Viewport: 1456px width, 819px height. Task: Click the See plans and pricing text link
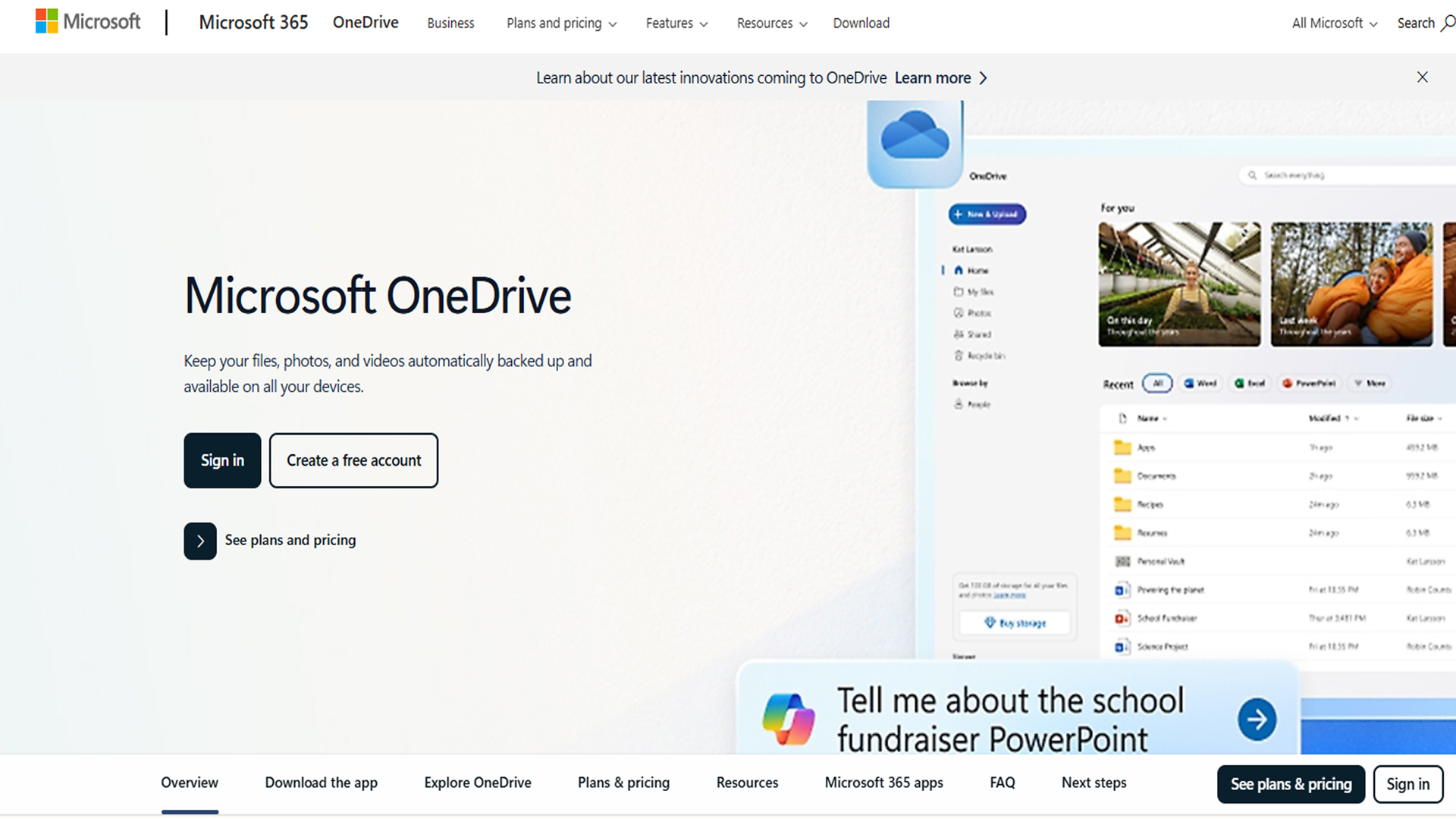click(290, 540)
